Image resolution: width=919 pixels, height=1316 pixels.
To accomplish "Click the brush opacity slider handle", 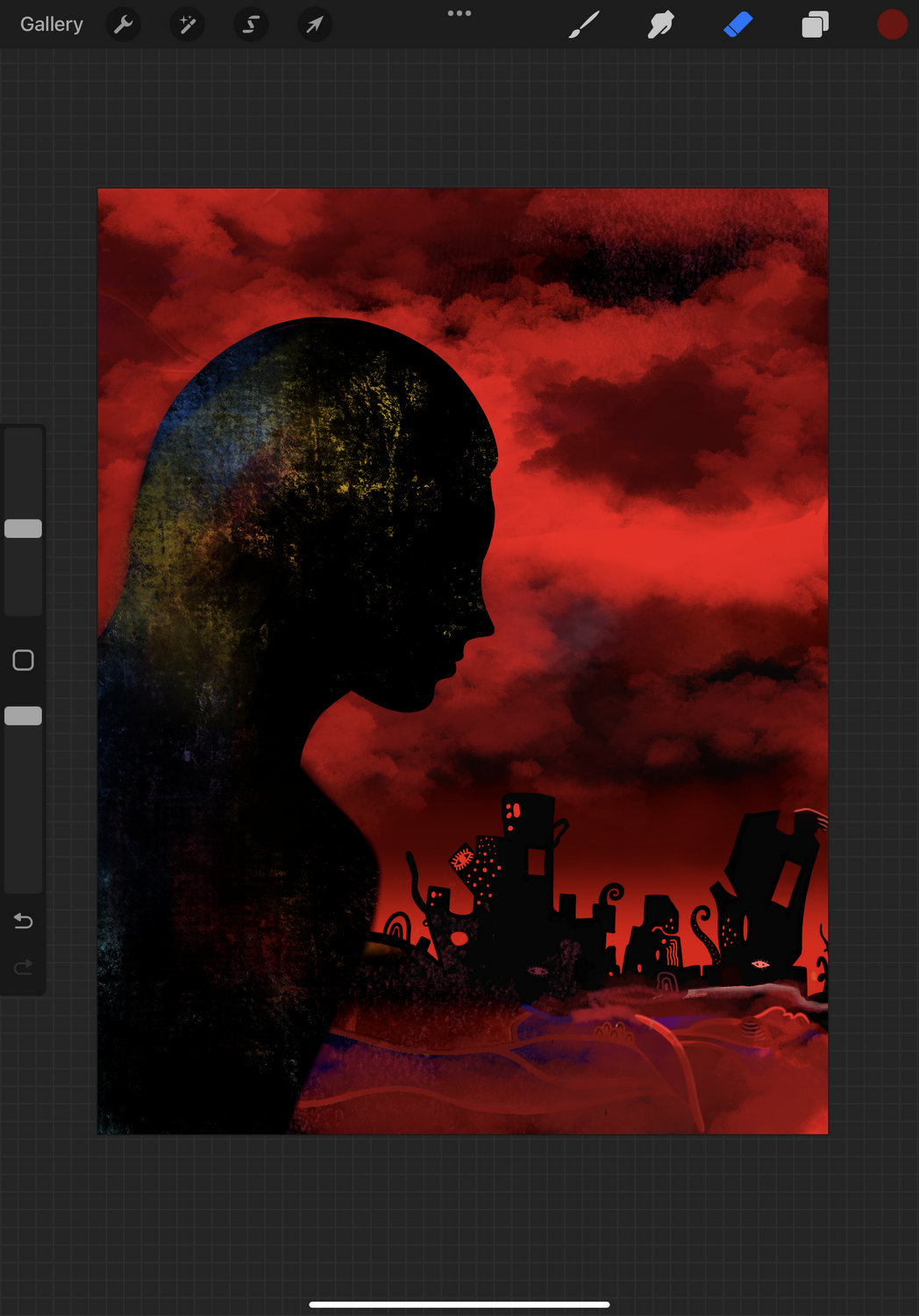I will [x=24, y=716].
